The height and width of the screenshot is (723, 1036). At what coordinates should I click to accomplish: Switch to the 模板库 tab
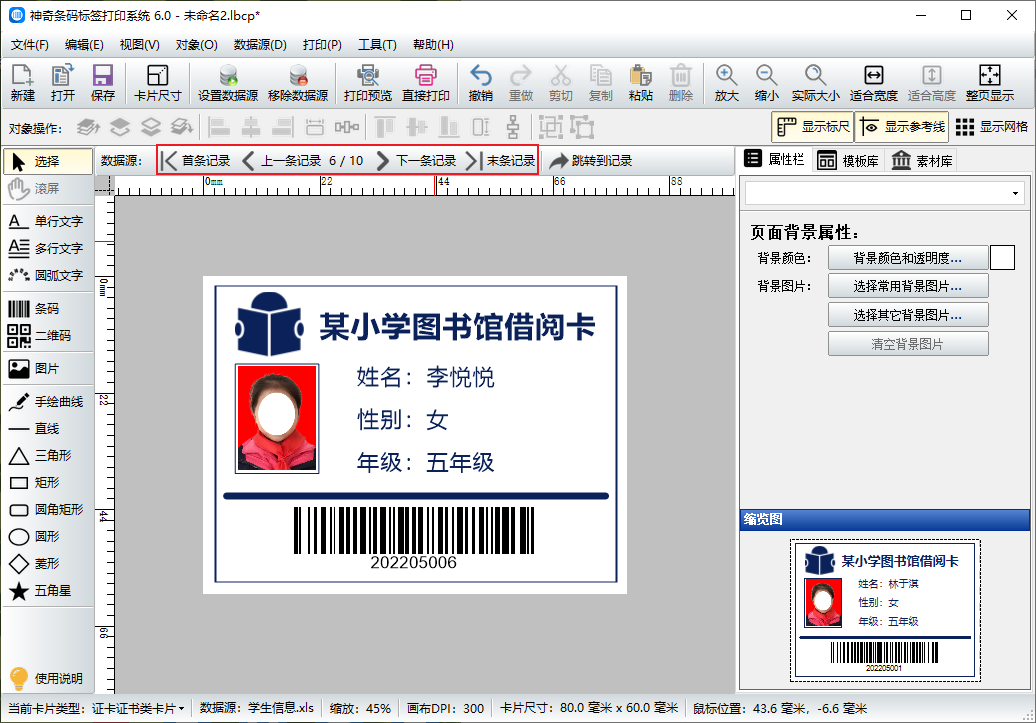click(848, 161)
